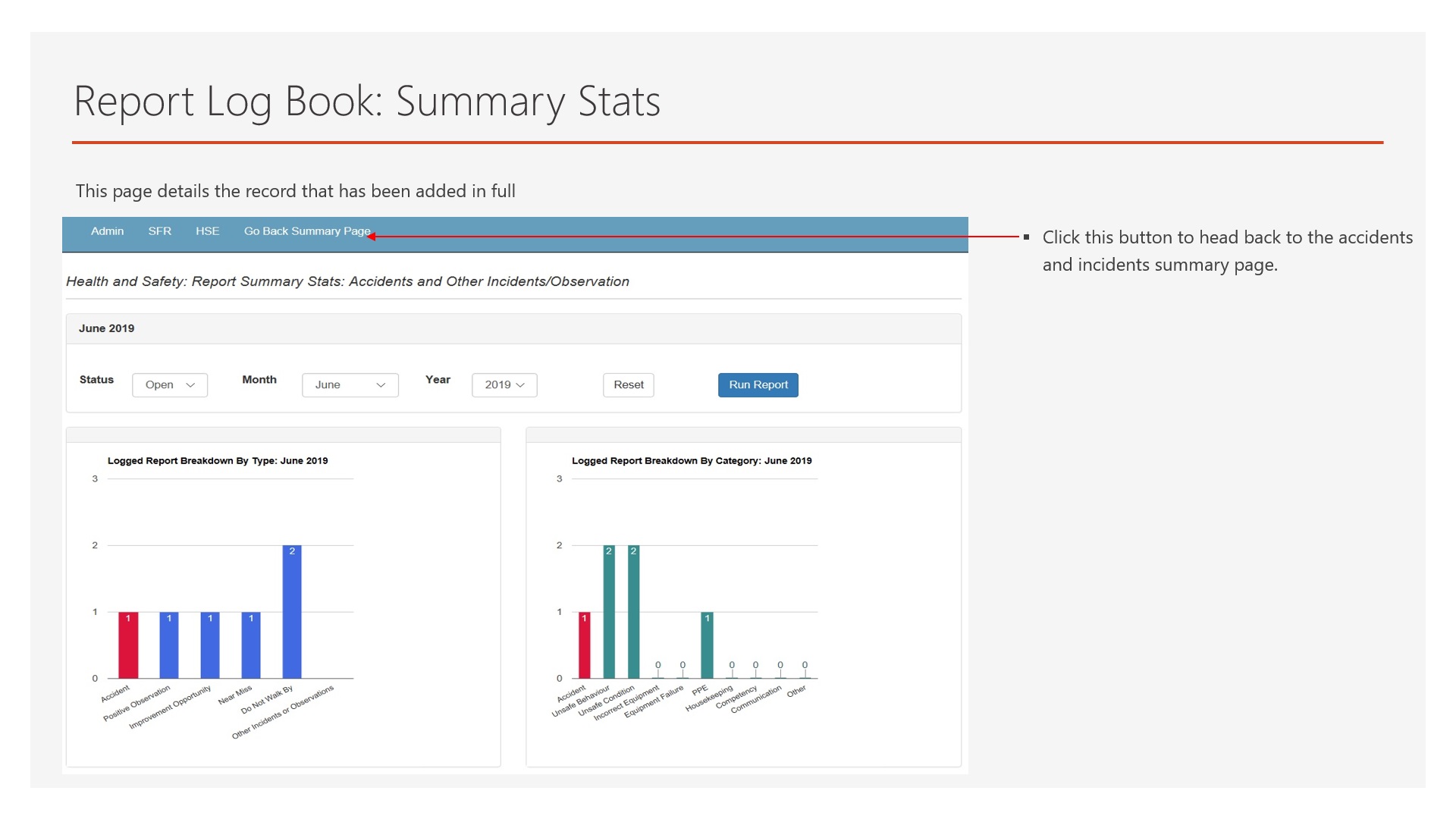Select the Unsafe Behaviour teal bar

pos(609,613)
